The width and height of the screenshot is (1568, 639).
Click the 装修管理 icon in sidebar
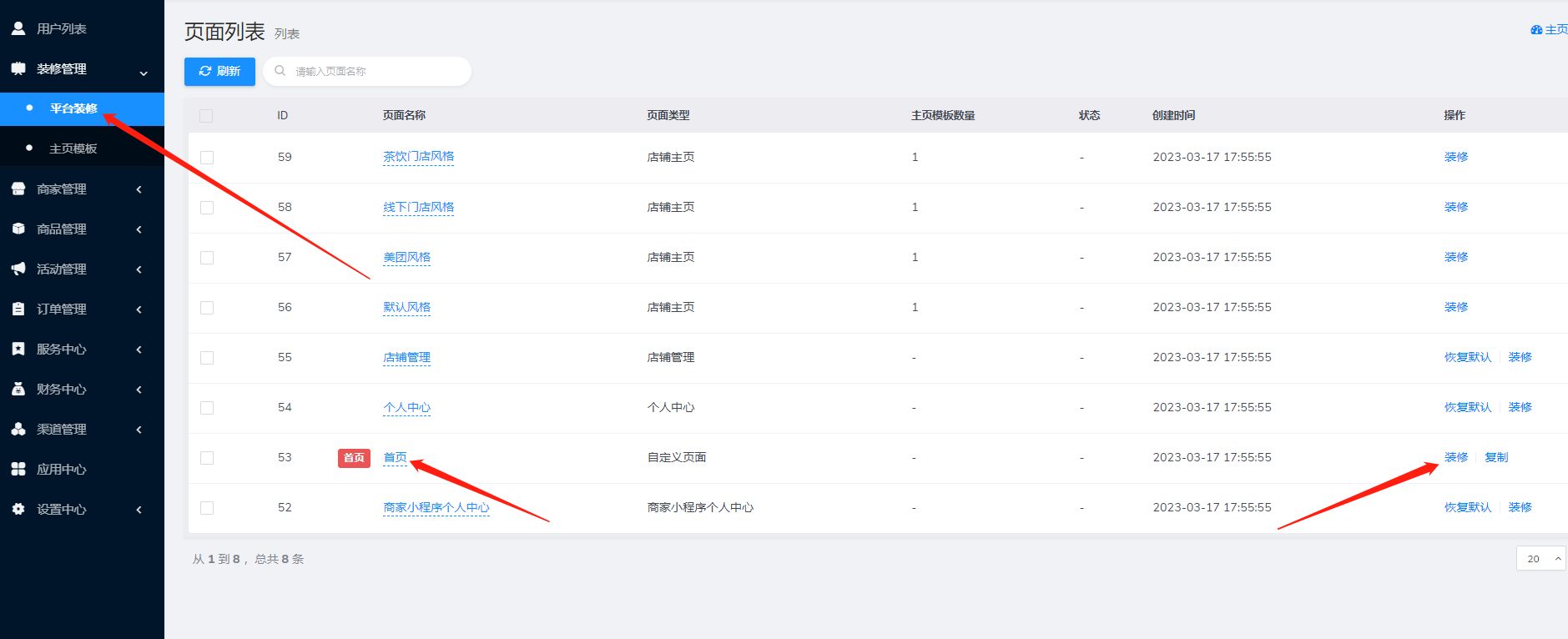(18, 68)
